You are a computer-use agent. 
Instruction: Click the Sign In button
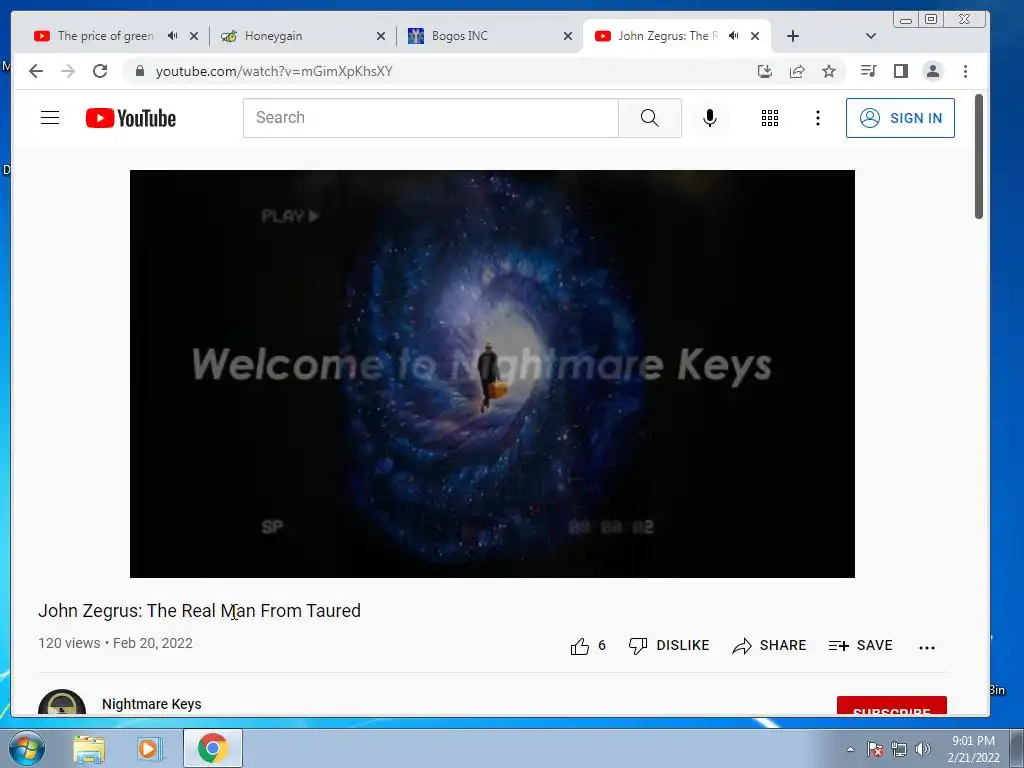click(x=900, y=118)
